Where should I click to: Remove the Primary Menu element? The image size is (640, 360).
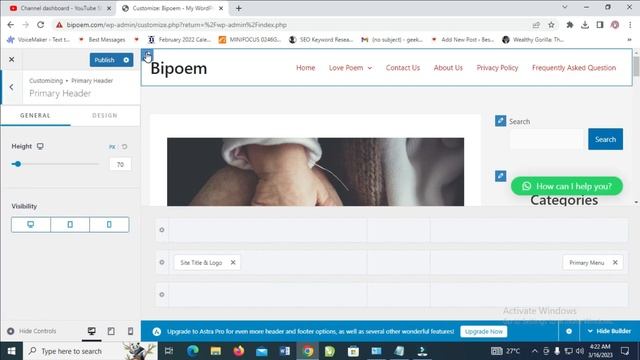click(615, 262)
